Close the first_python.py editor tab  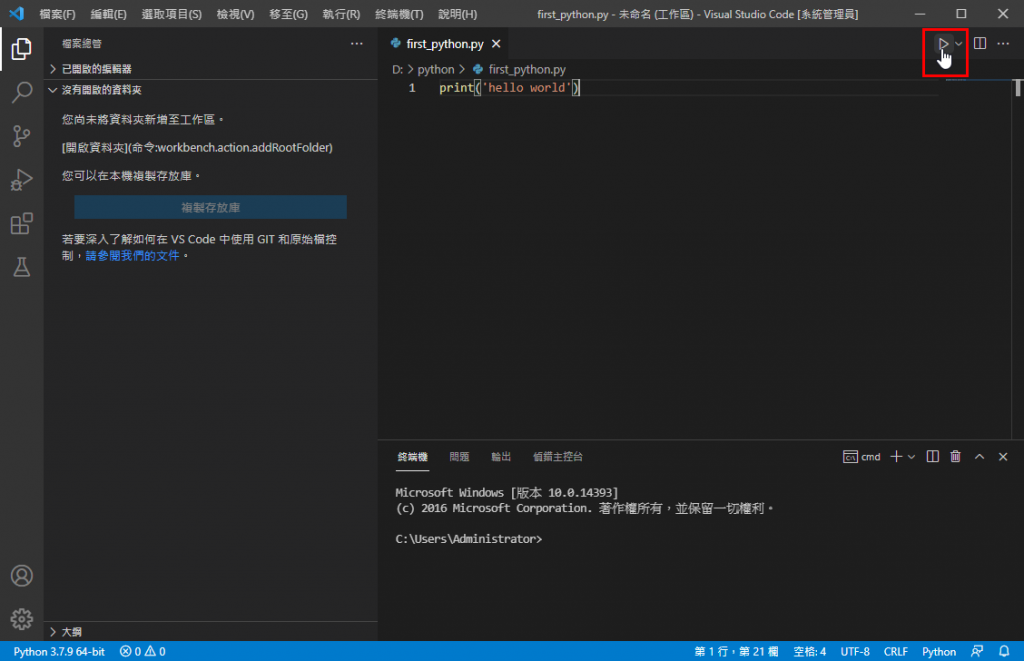tap(496, 44)
